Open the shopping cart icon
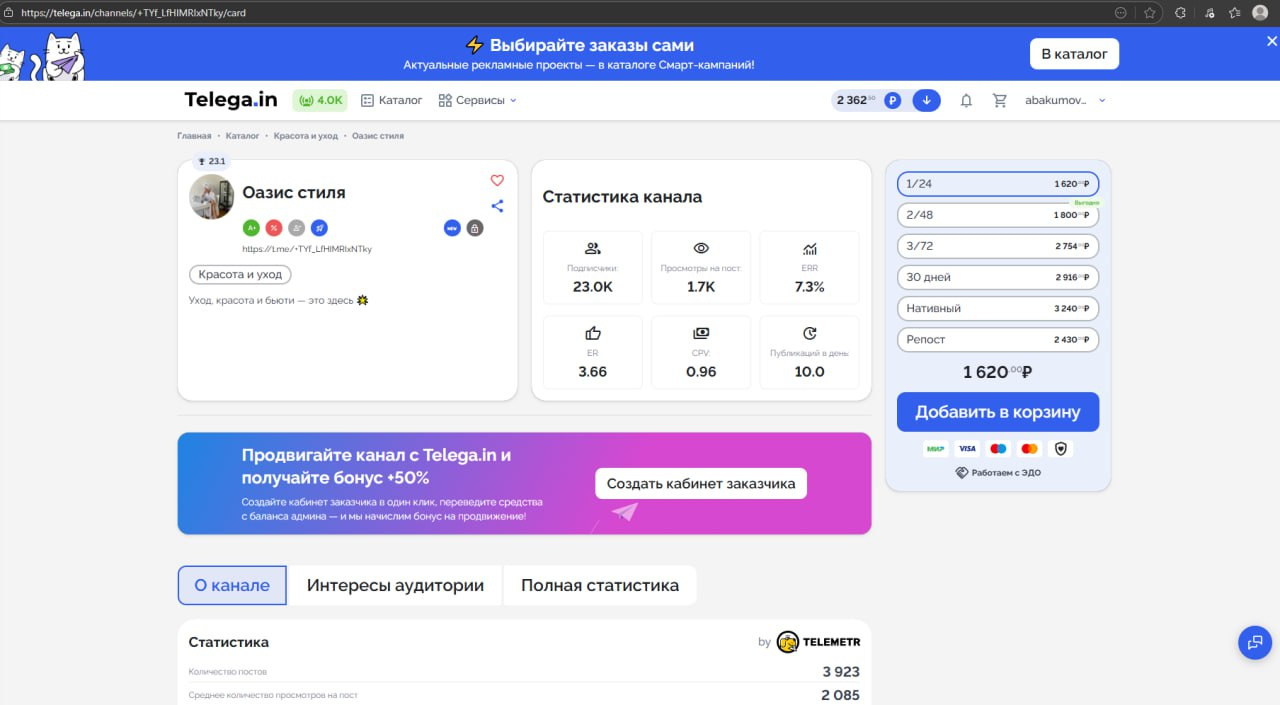Viewport: 1280px width, 705px height. [999, 100]
